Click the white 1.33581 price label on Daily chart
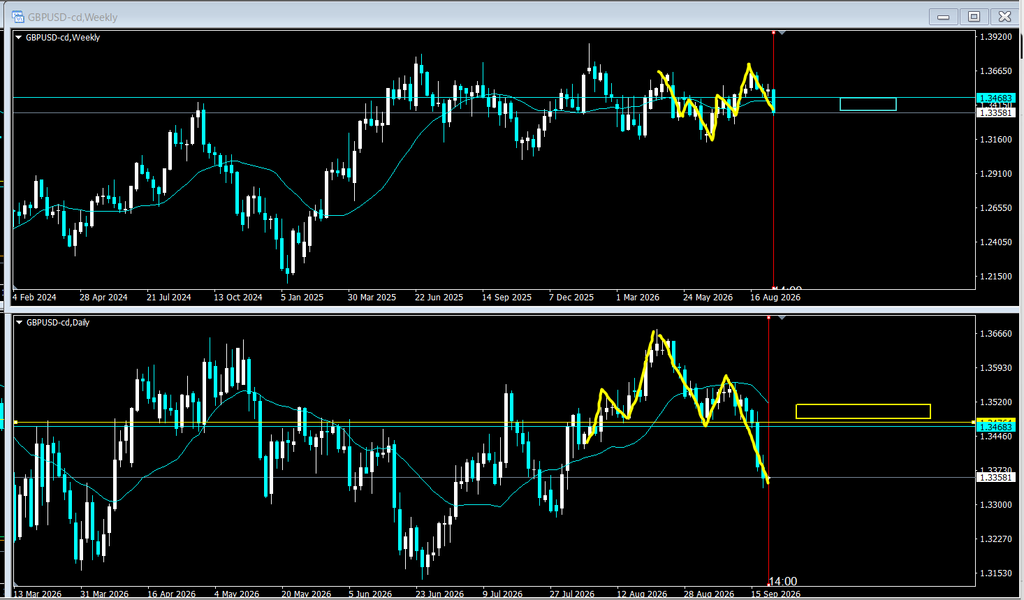Viewport: 1024px width, 600px height. [x=996, y=477]
